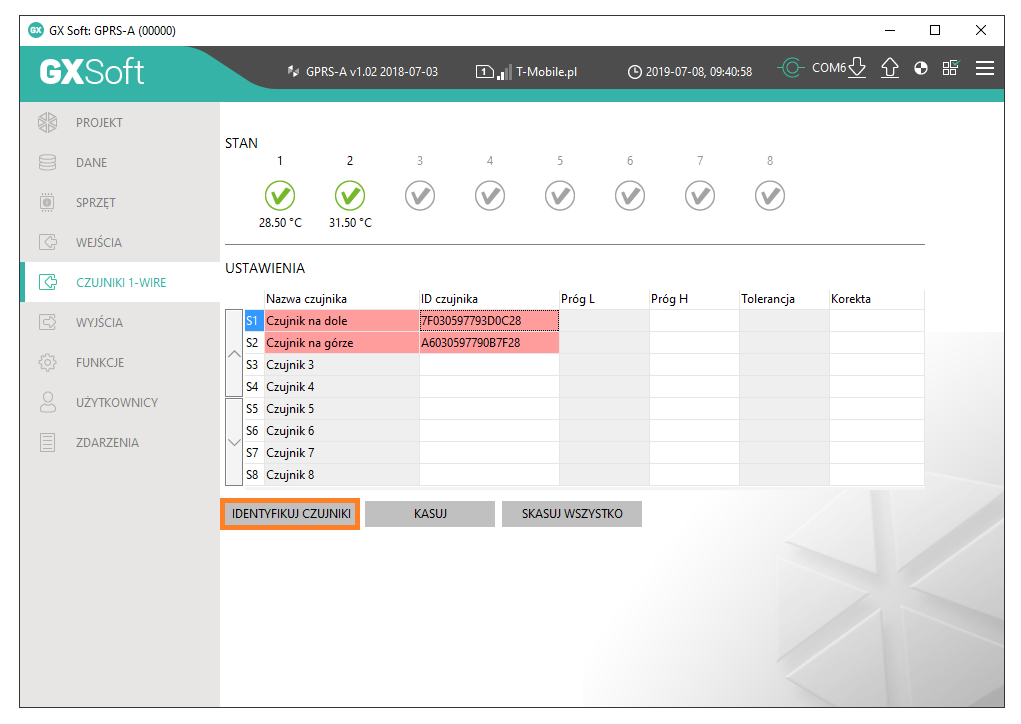Select sensor 2 status checkmark
The width and height of the screenshot is (1021, 724).
click(350, 195)
